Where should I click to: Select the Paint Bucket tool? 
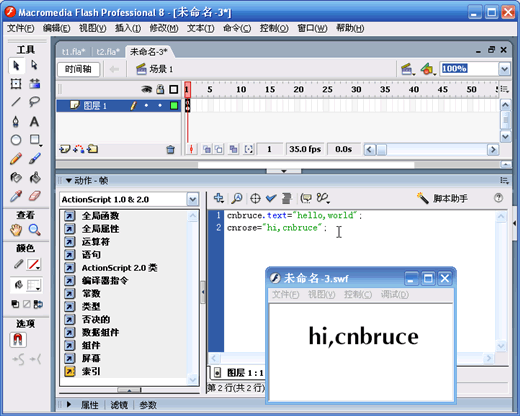[x=34, y=177]
